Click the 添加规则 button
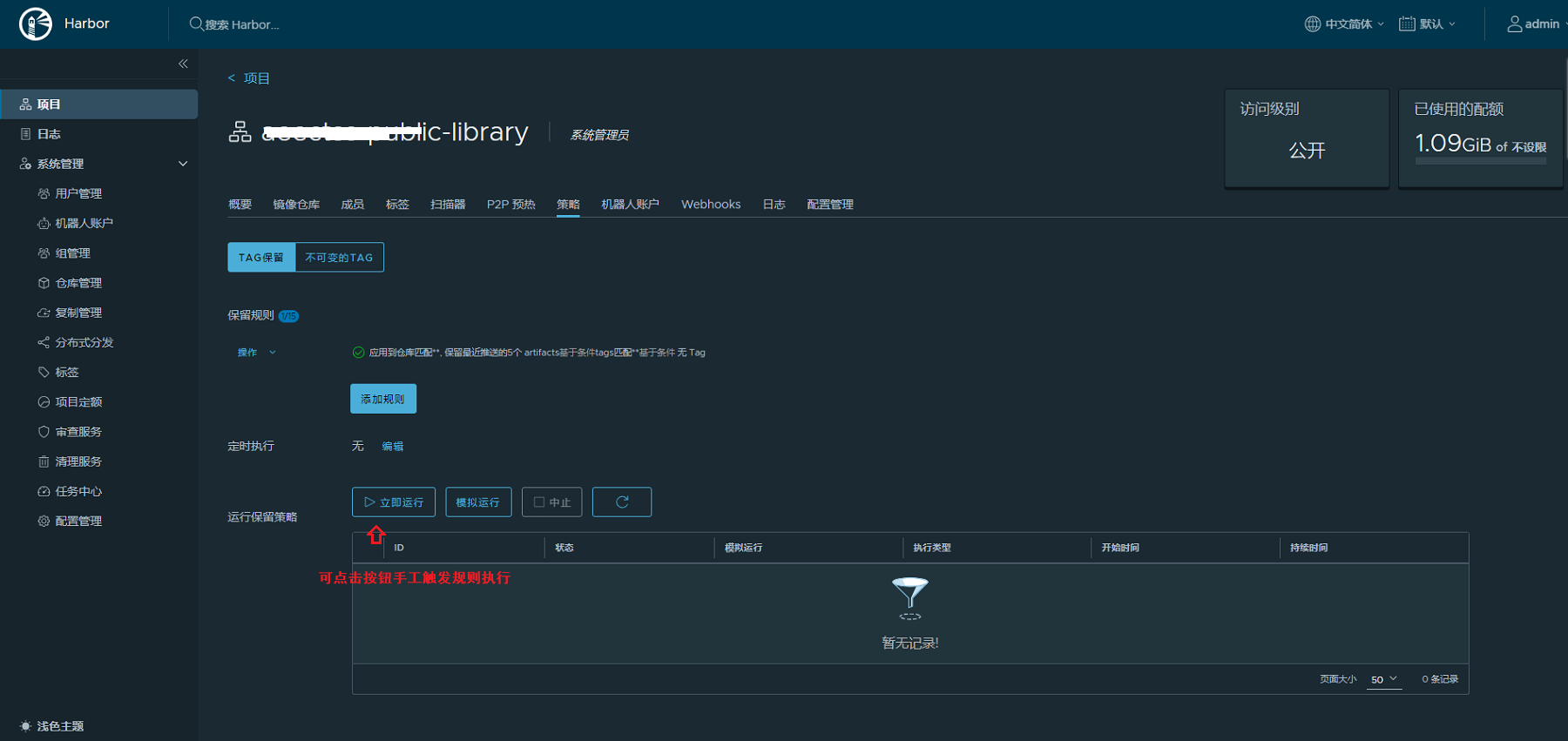Image resolution: width=1568 pixels, height=741 pixels. coord(383,399)
